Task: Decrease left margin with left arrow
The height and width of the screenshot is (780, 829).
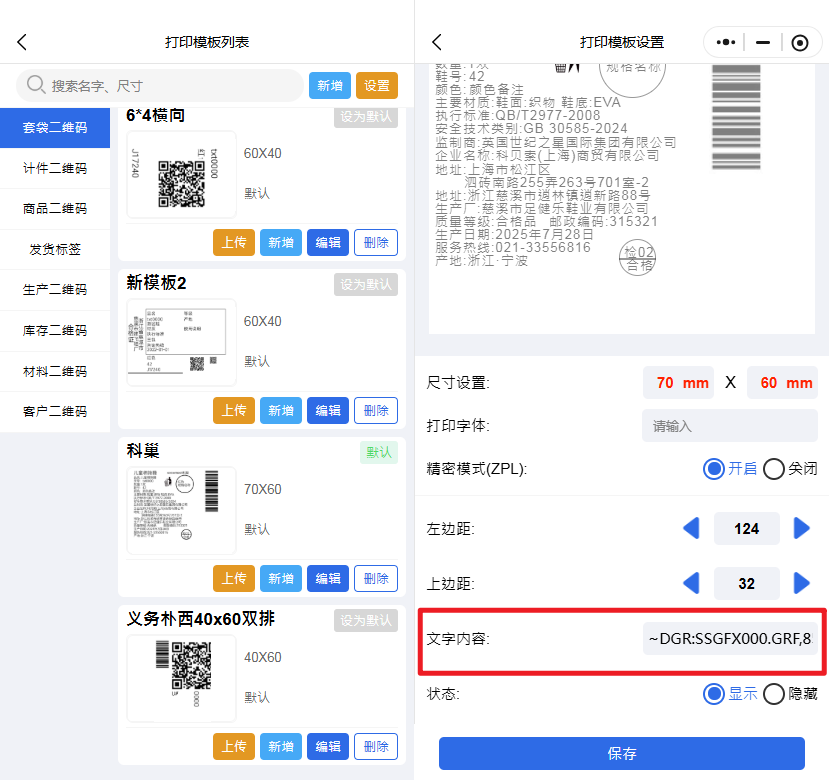Action: click(x=691, y=528)
